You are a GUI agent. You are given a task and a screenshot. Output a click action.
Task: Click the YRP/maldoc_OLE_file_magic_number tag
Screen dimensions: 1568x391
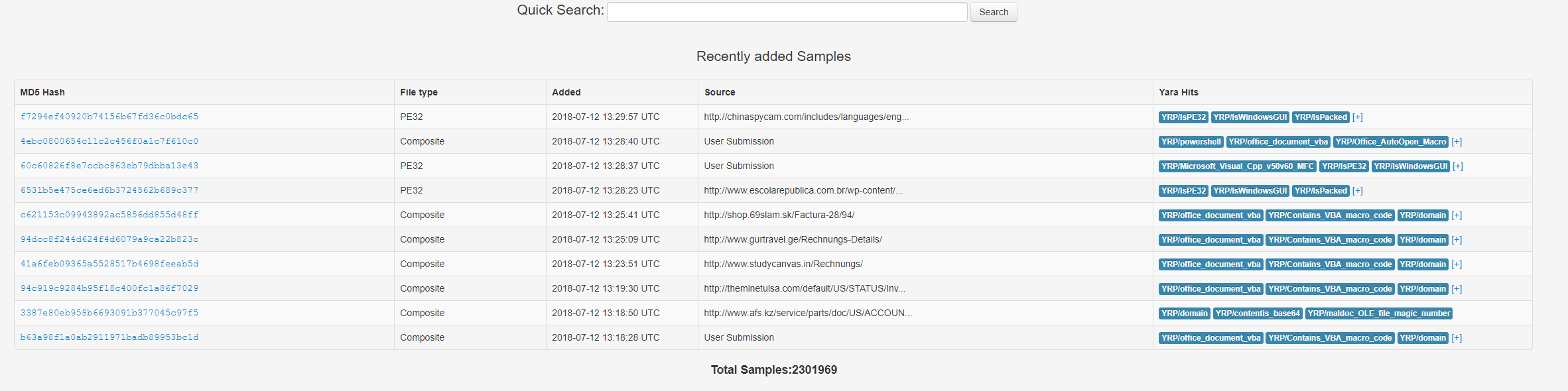[x=1378, y=313]
